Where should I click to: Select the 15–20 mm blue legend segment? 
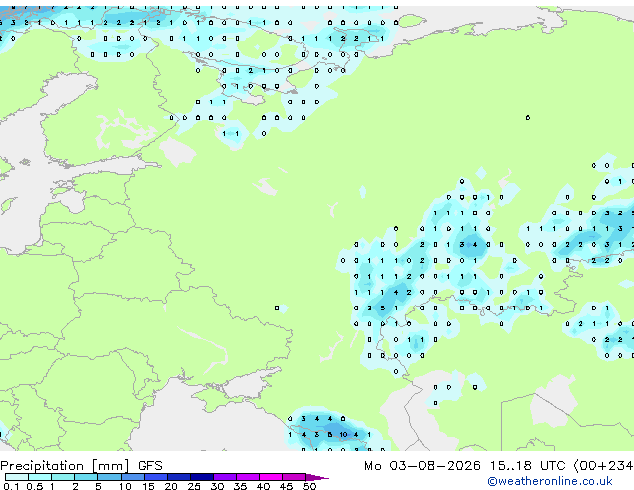click(x=155, y=477)
